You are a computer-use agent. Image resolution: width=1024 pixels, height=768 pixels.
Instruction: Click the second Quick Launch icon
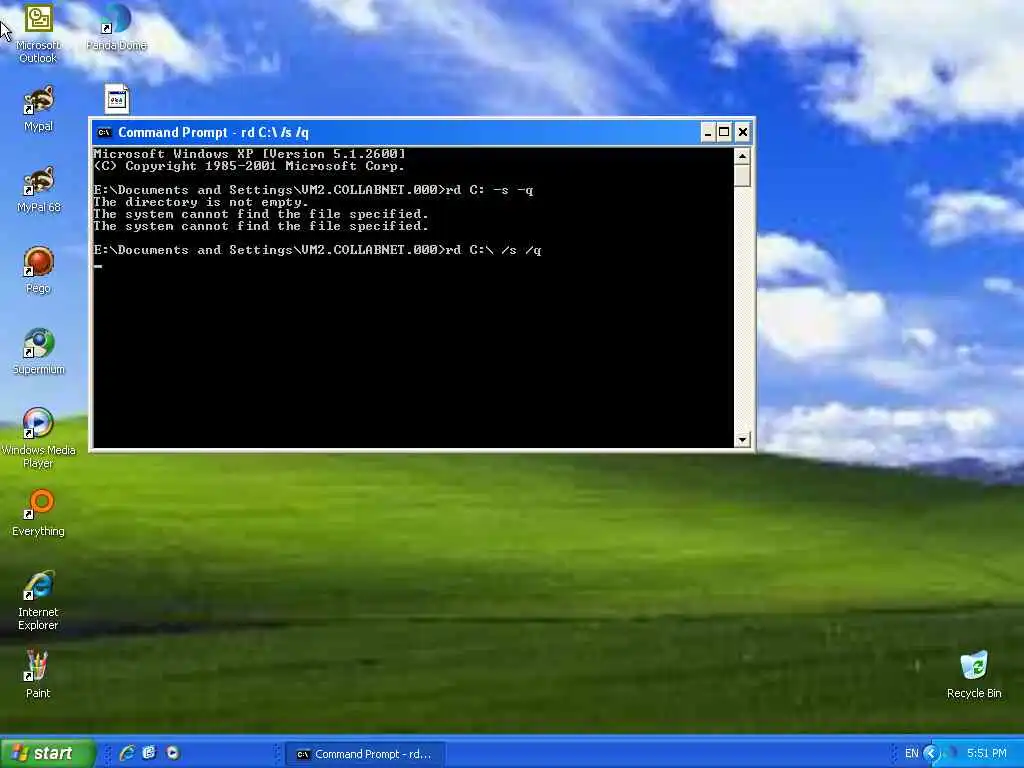(150, 753)
